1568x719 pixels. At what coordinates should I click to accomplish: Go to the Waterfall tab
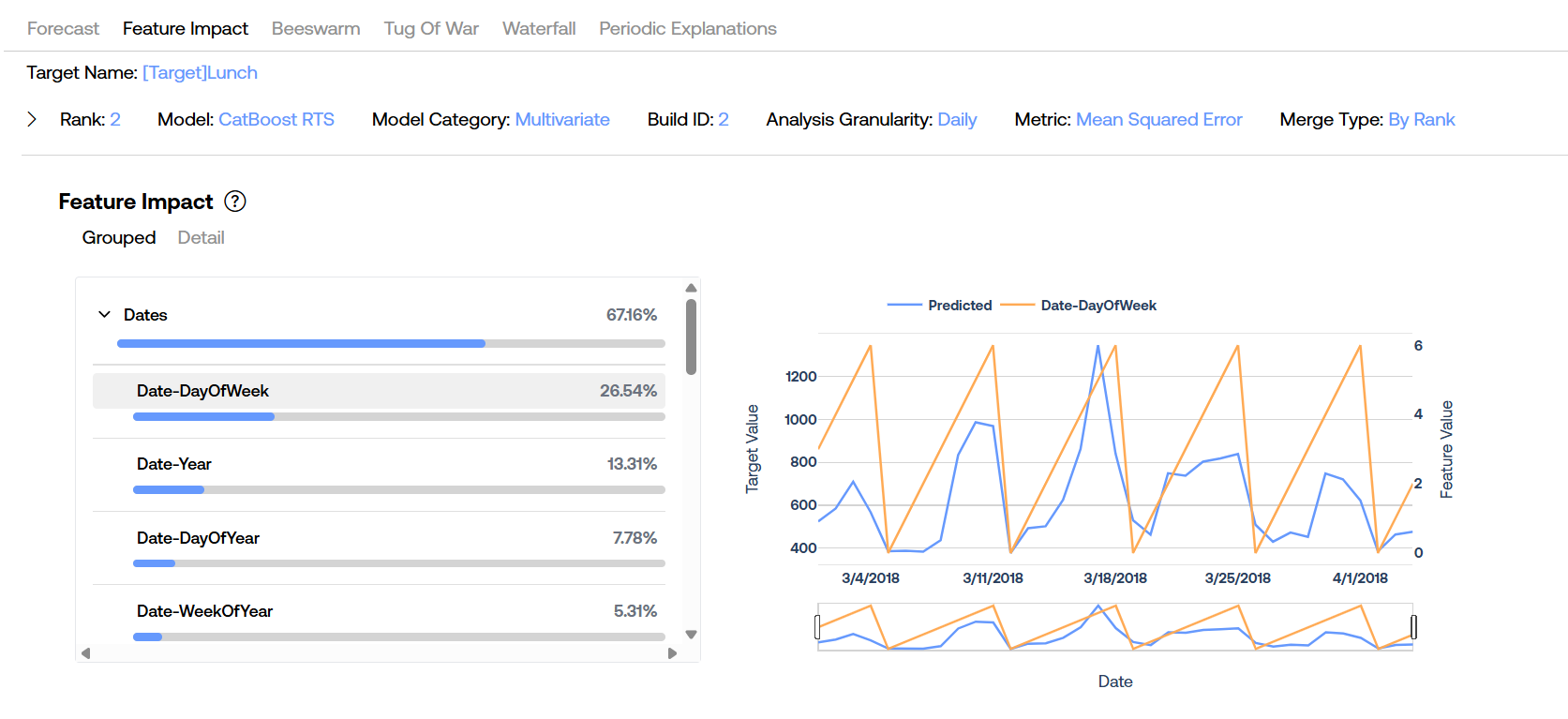tap(539, 28)
